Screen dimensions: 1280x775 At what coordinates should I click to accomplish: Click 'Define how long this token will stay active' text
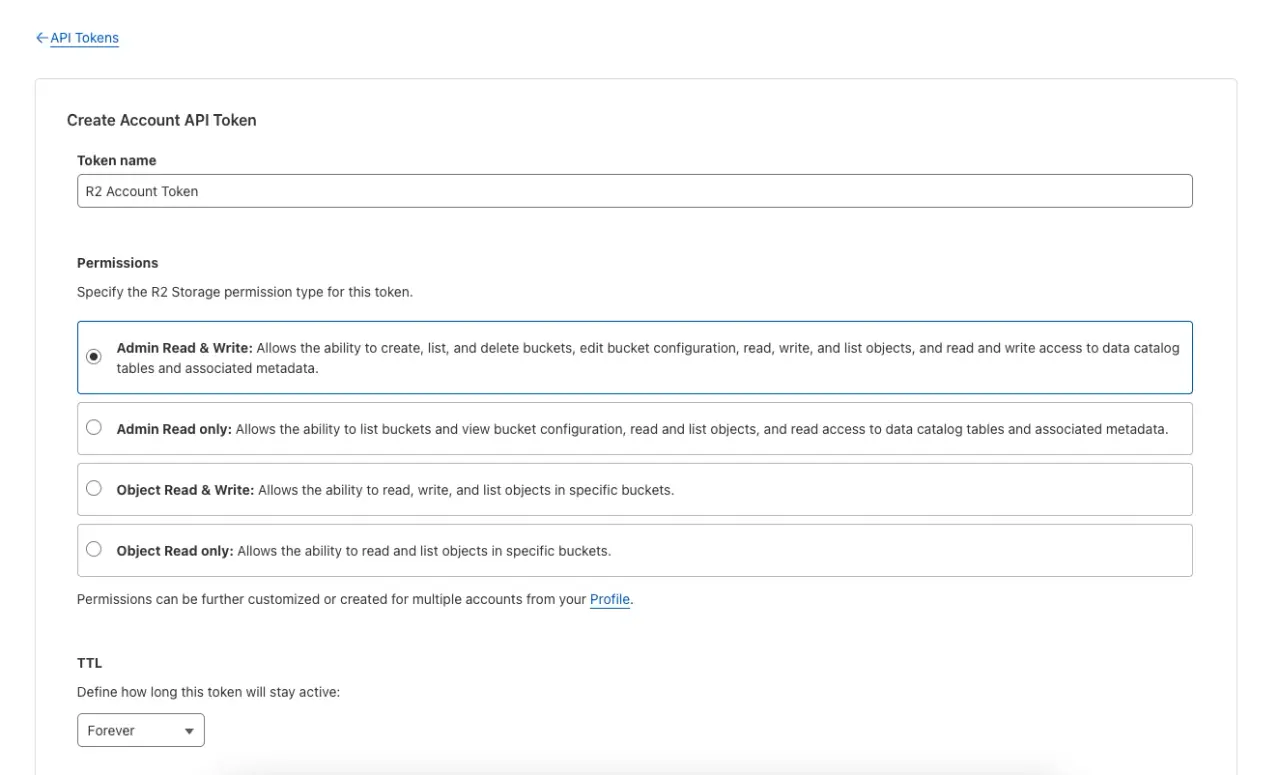tap(209, 692)
